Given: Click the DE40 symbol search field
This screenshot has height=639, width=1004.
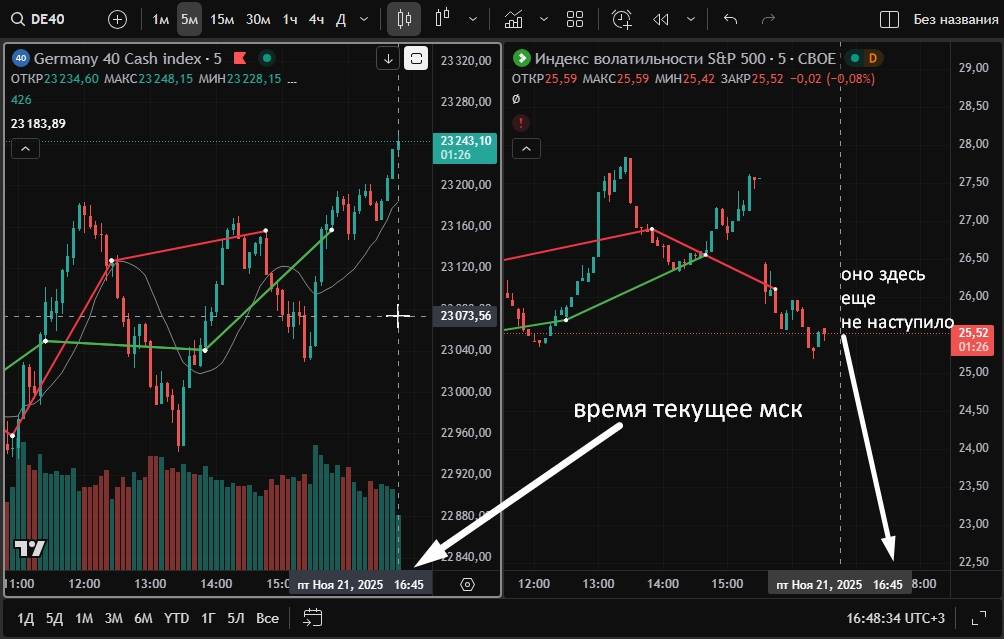Looking at the screenshot, I should tap(45, 19).
